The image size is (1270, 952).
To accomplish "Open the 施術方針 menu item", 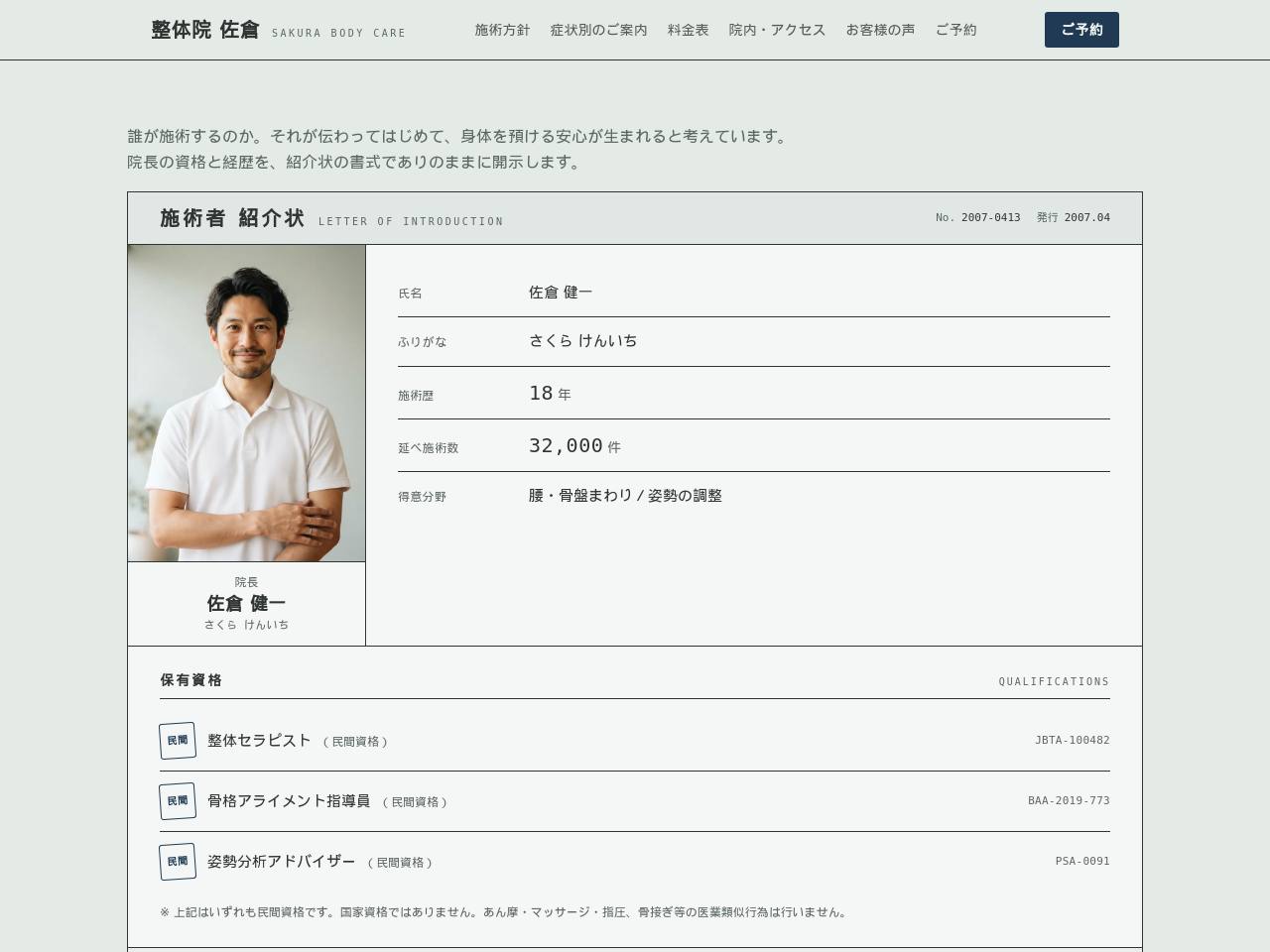I will pos(502,30).
